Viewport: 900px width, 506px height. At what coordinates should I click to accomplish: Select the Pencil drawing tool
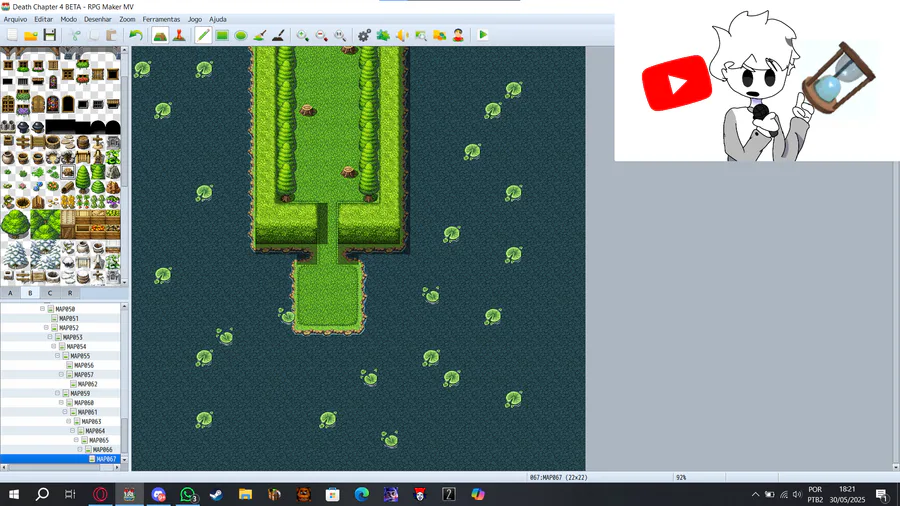point(203,35)
